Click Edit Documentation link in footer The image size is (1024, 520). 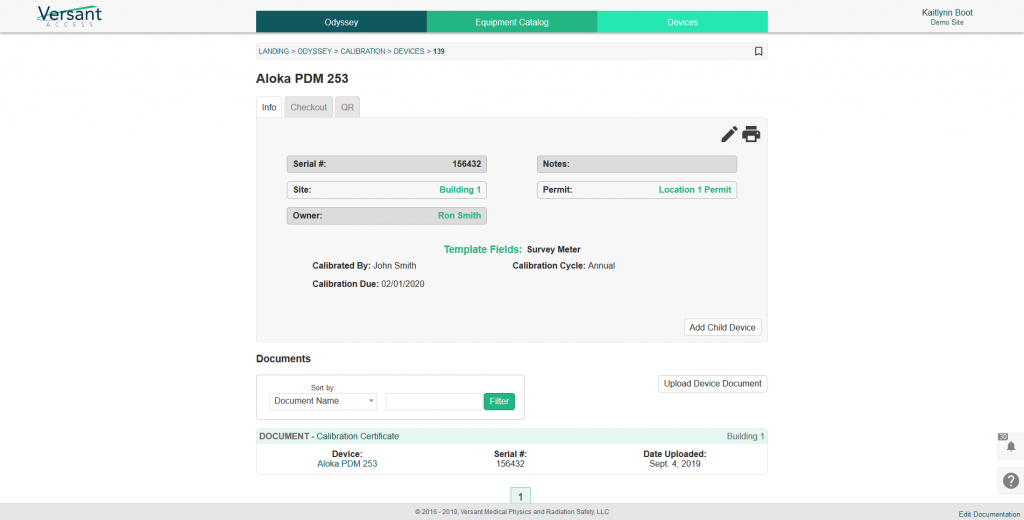[x=989, y=514]
